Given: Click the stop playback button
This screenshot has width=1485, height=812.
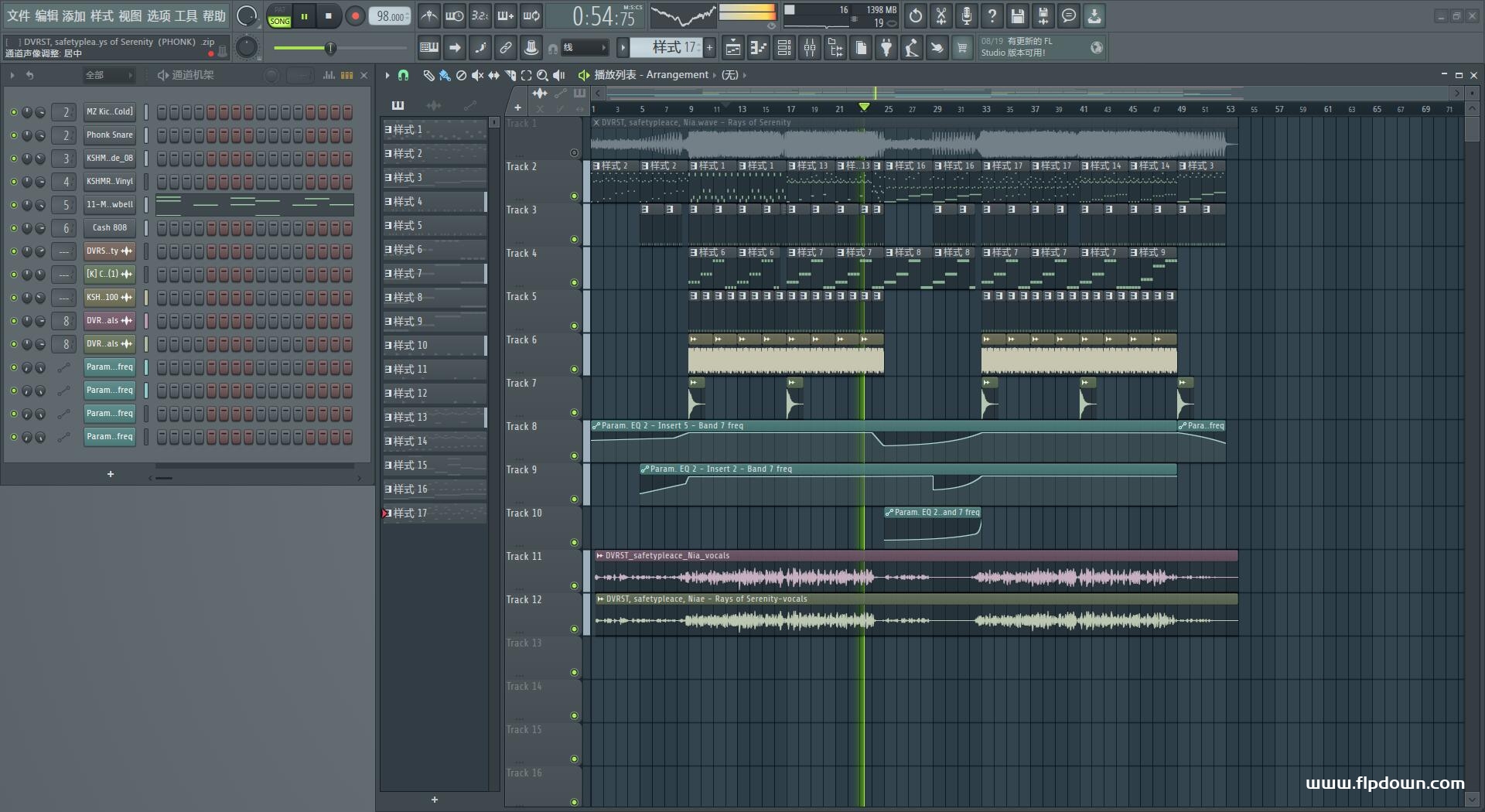Looking at the screenshot, I should 329,15.
